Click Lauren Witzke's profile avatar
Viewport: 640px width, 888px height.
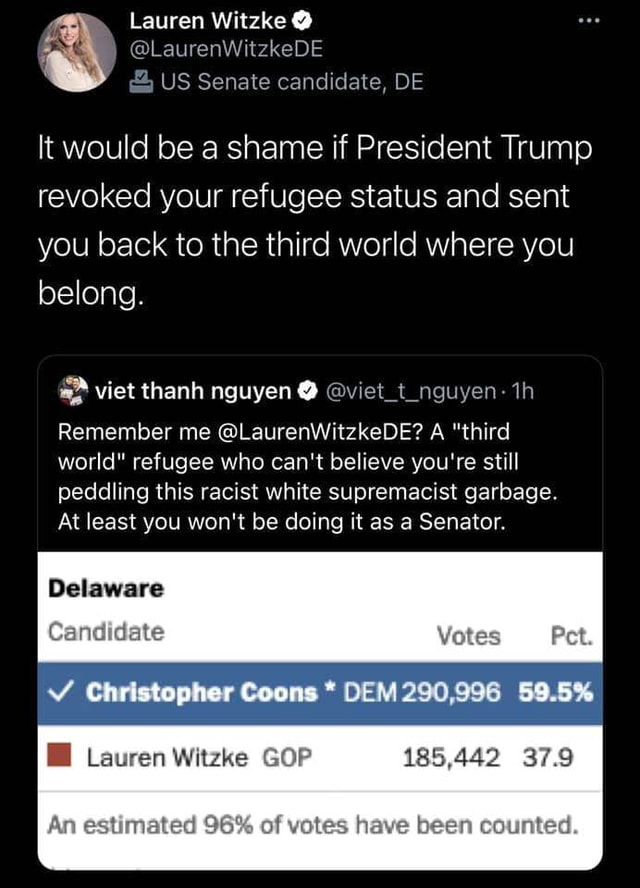click(x=77, y=52)
